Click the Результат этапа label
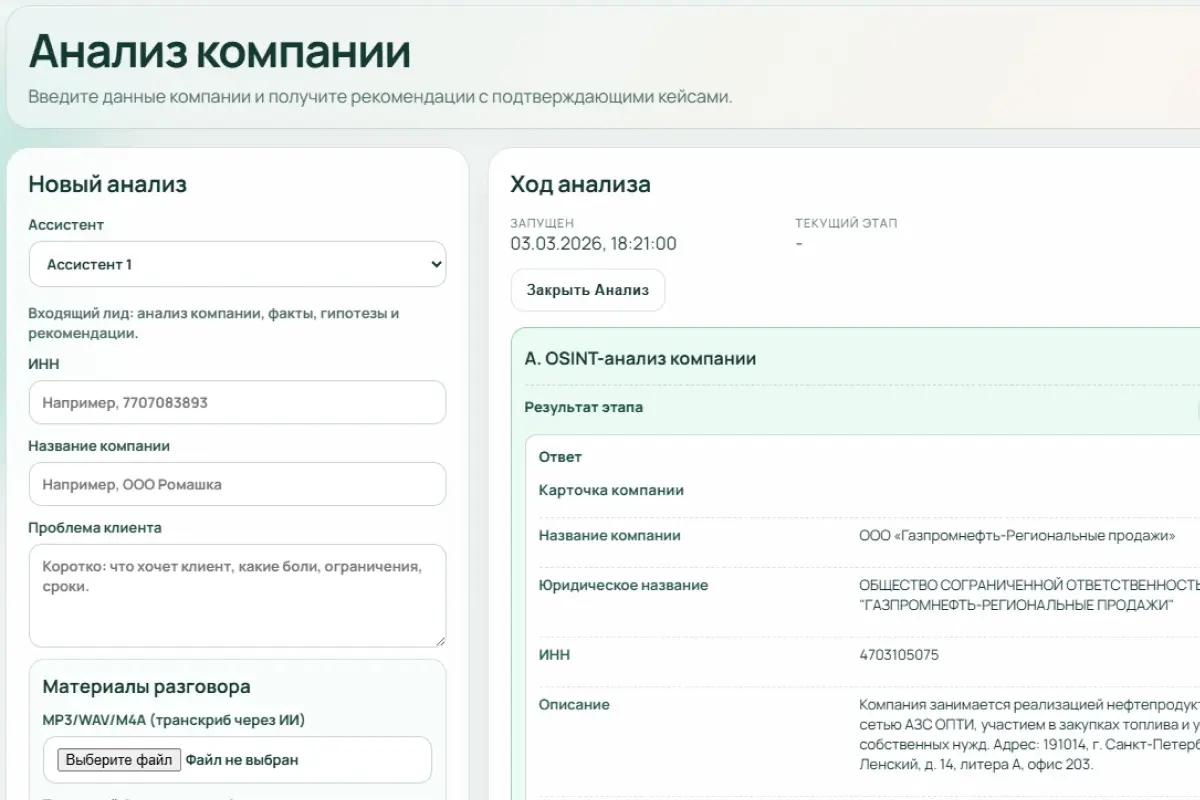 pos(584,407)
